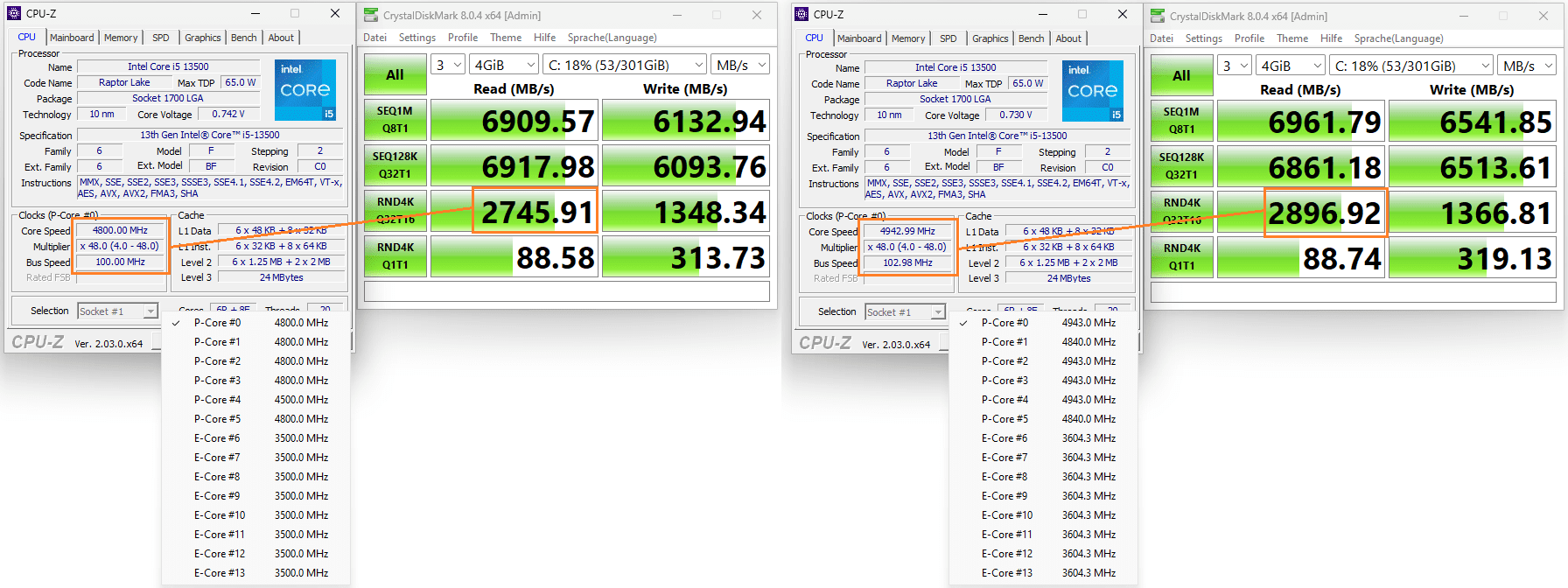Click the 2896.92 RND4K read result
1568x588 pixels.
click(x=1300, y=212)
